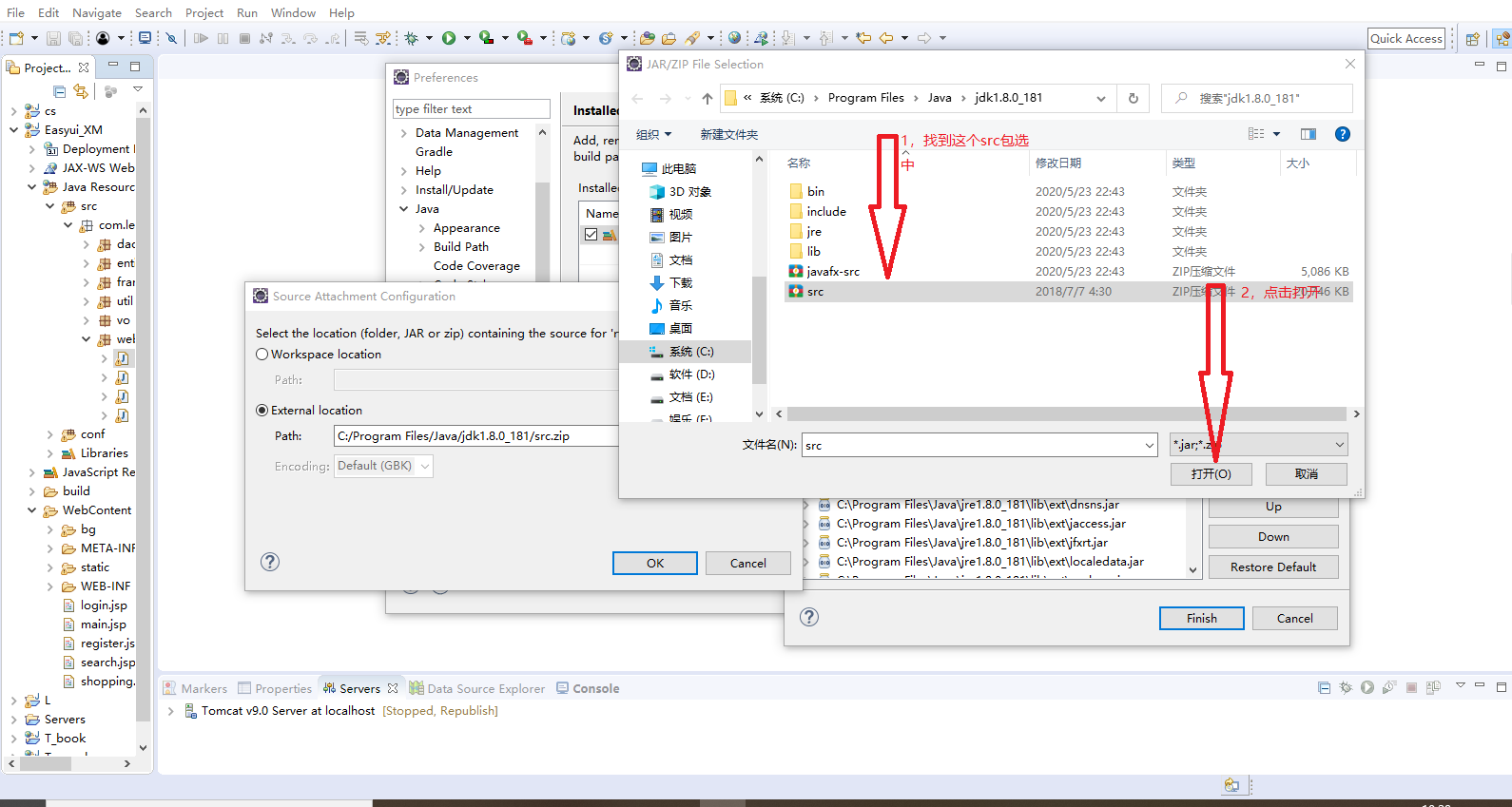
Task: Open the File menu
Action: point(15,12)
